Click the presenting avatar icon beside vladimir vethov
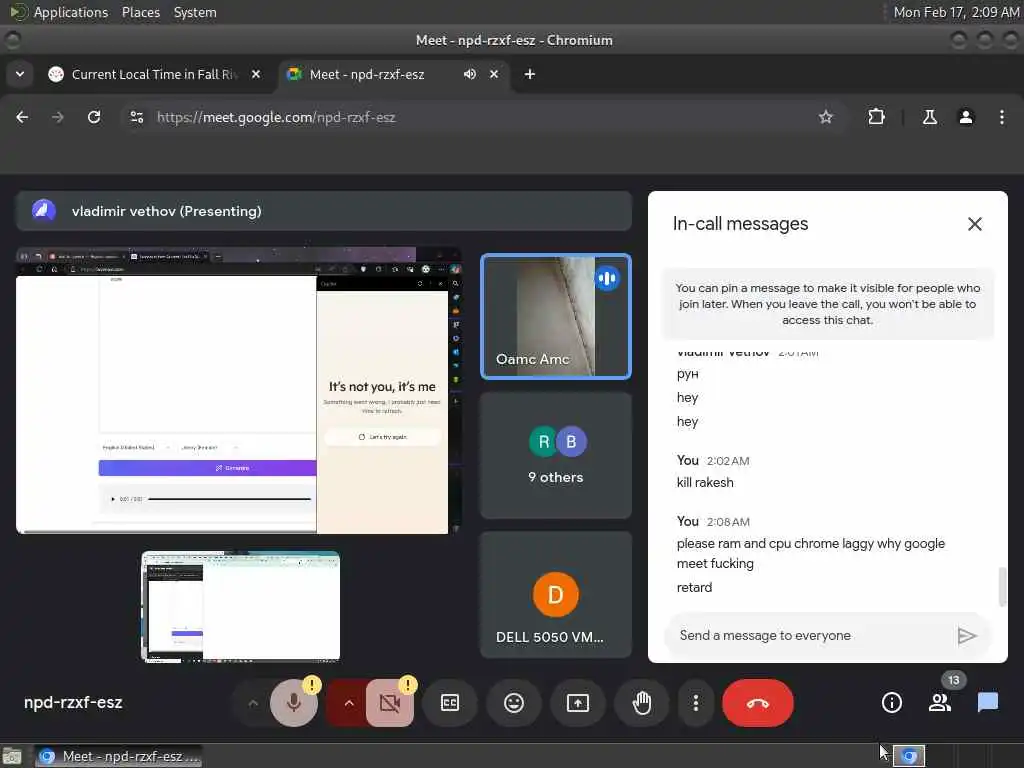Viewport: 1024px width, 768px height. pos(44,210)
